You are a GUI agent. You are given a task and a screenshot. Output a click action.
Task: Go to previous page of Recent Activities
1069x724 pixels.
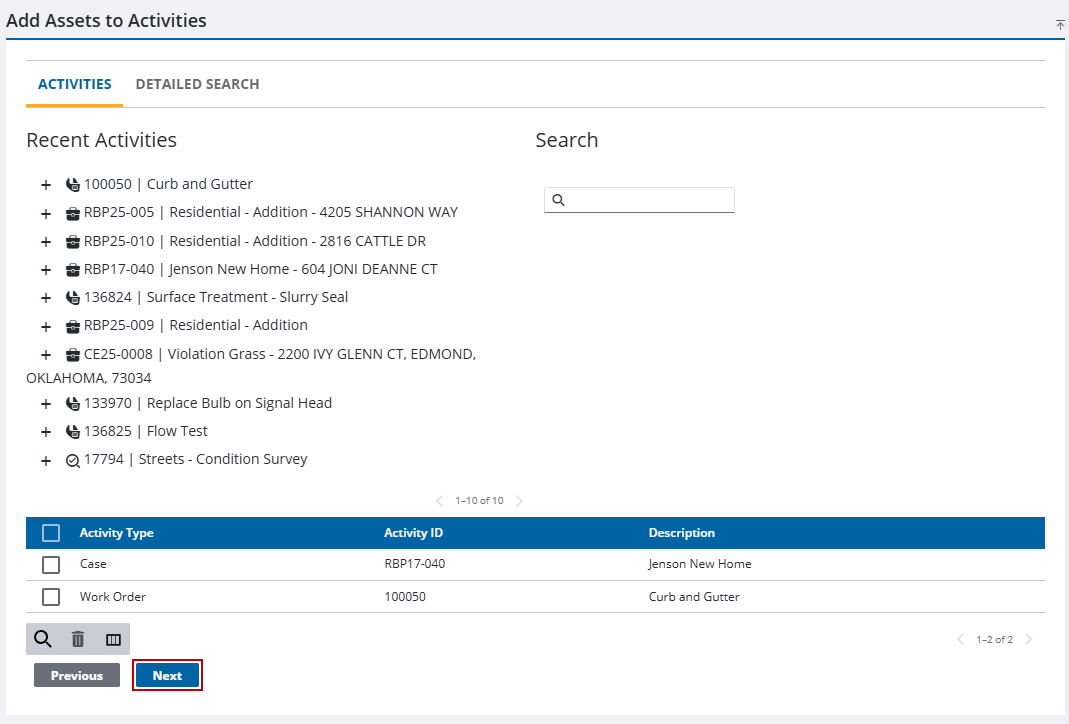tap(440, 501)
